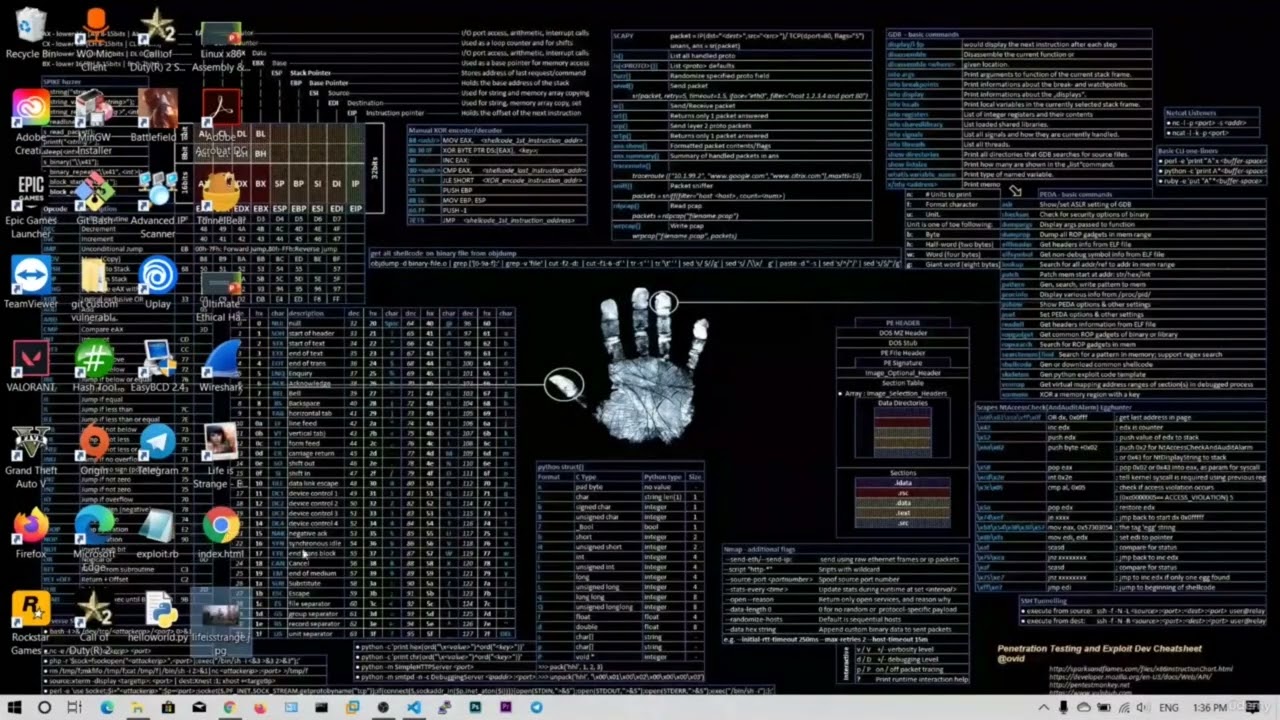This screenshot has height=720, width=1280.
Task: Open the Wireshark desktop shortcut
Action: [220, 362]
